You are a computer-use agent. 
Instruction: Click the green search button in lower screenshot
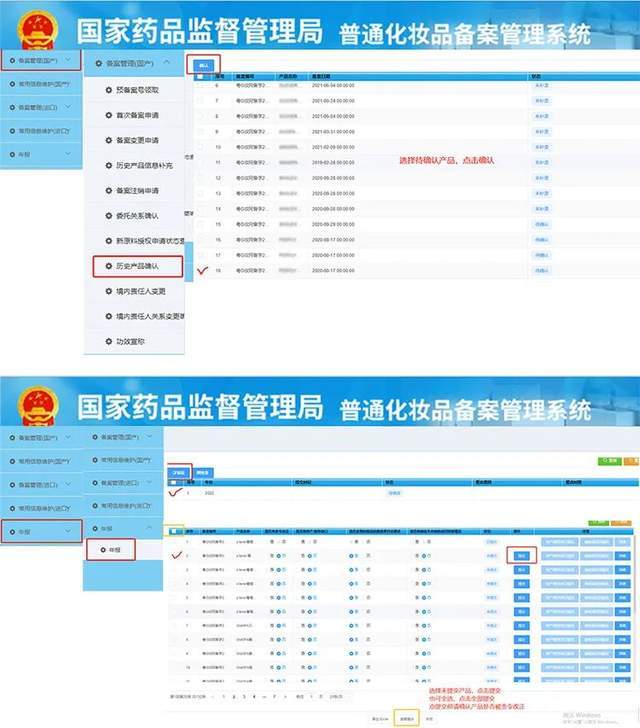point(609,461)
